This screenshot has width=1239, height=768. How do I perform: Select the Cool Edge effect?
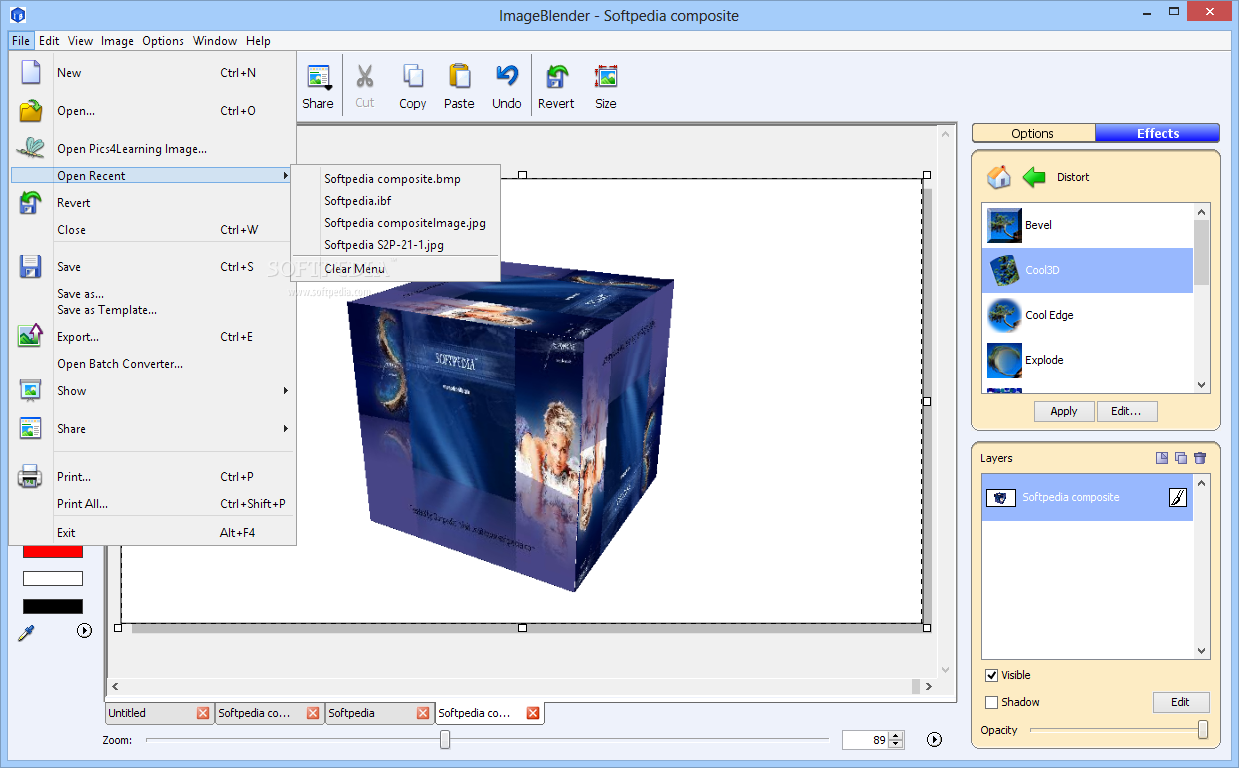[1088, 315]
